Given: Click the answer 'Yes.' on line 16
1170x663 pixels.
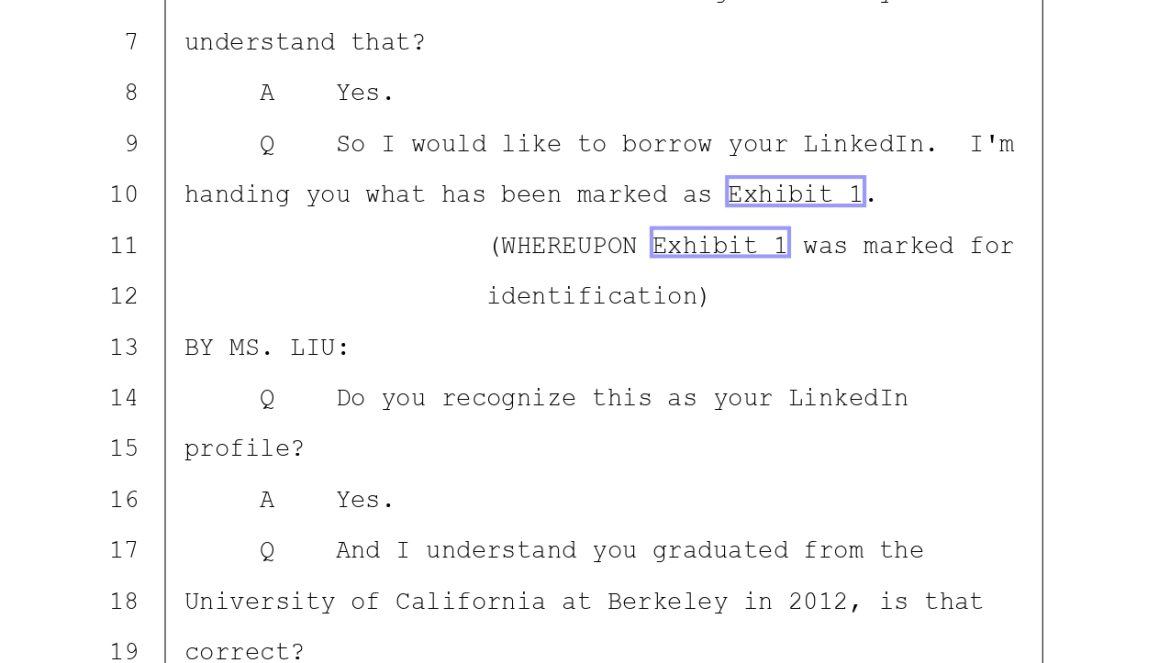Looking at the screenshot, I should click(364, 500).
